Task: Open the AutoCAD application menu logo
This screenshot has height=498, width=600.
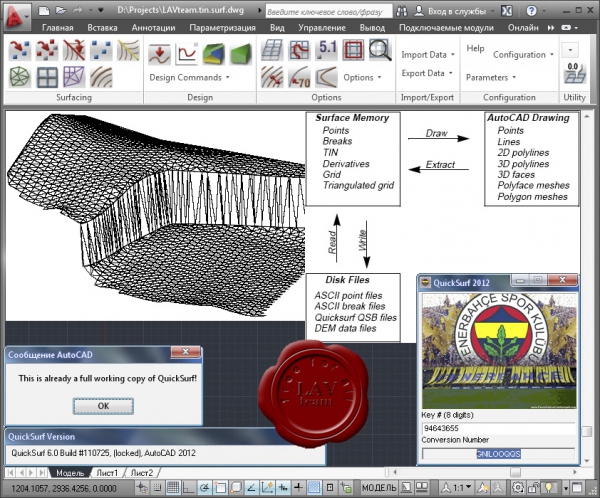Action: click(14, 17)
